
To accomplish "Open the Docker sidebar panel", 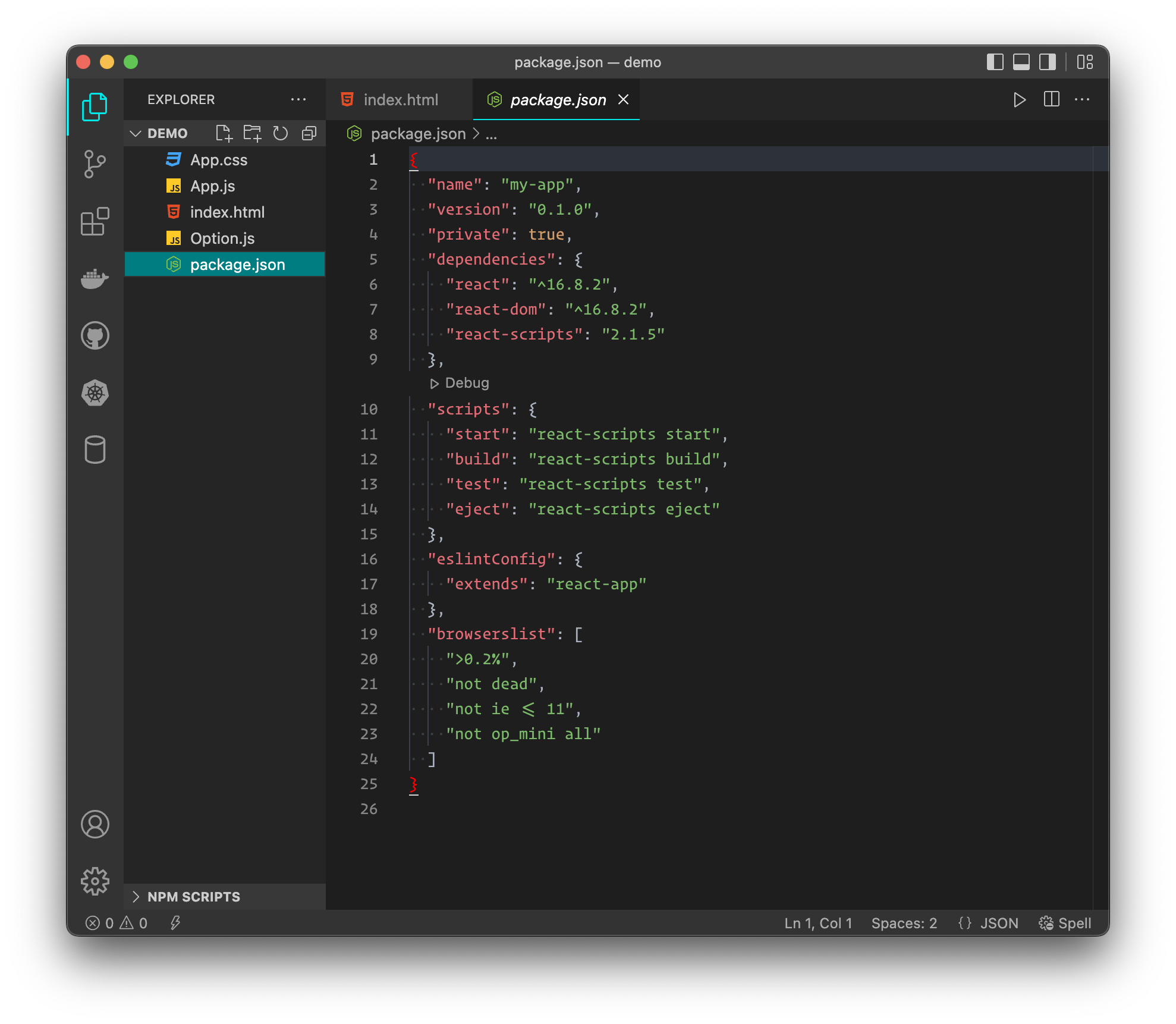I will (95, 278).
